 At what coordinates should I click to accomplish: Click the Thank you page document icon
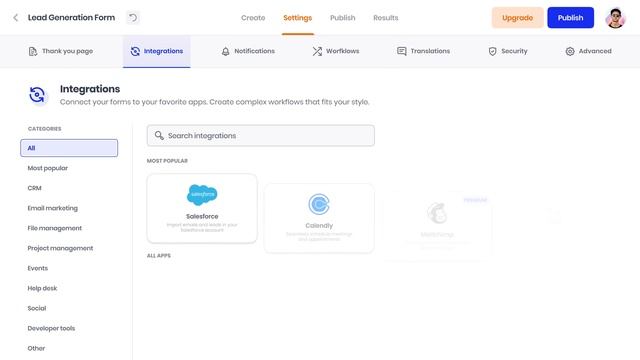click(33, 51)
